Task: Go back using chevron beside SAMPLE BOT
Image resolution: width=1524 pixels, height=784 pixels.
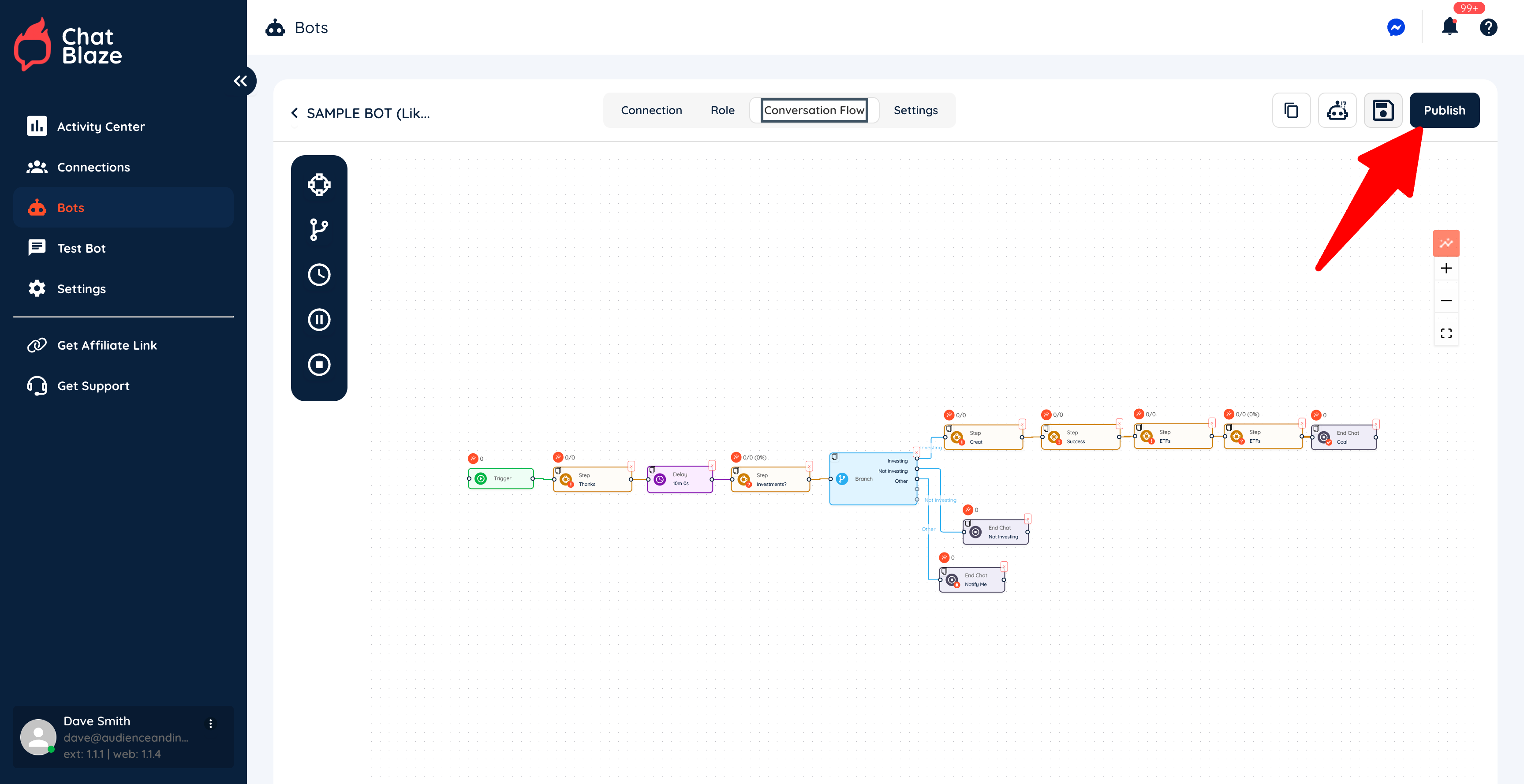Action: click(x=295, y=113)
